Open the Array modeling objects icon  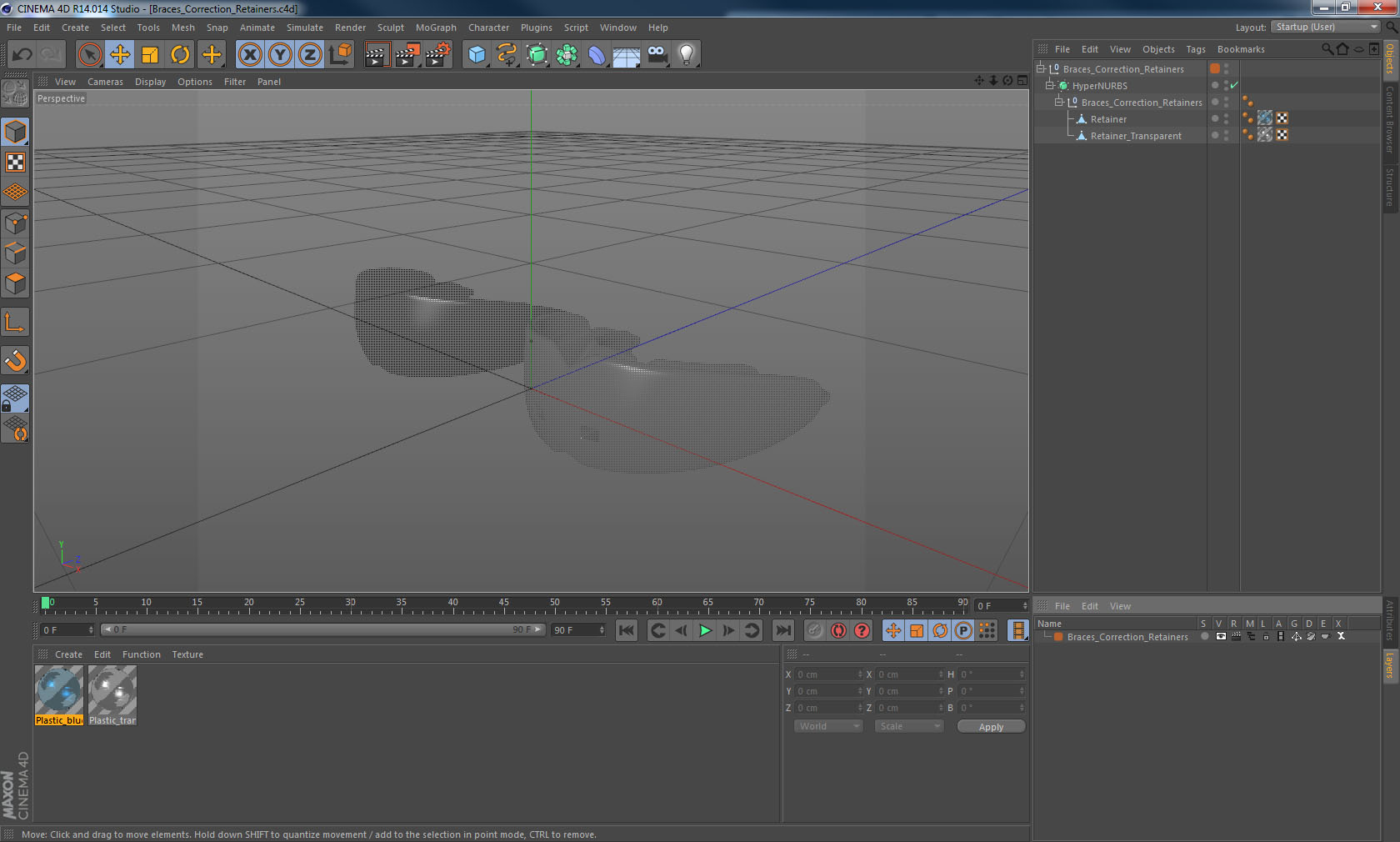click(x=567, y=55)
